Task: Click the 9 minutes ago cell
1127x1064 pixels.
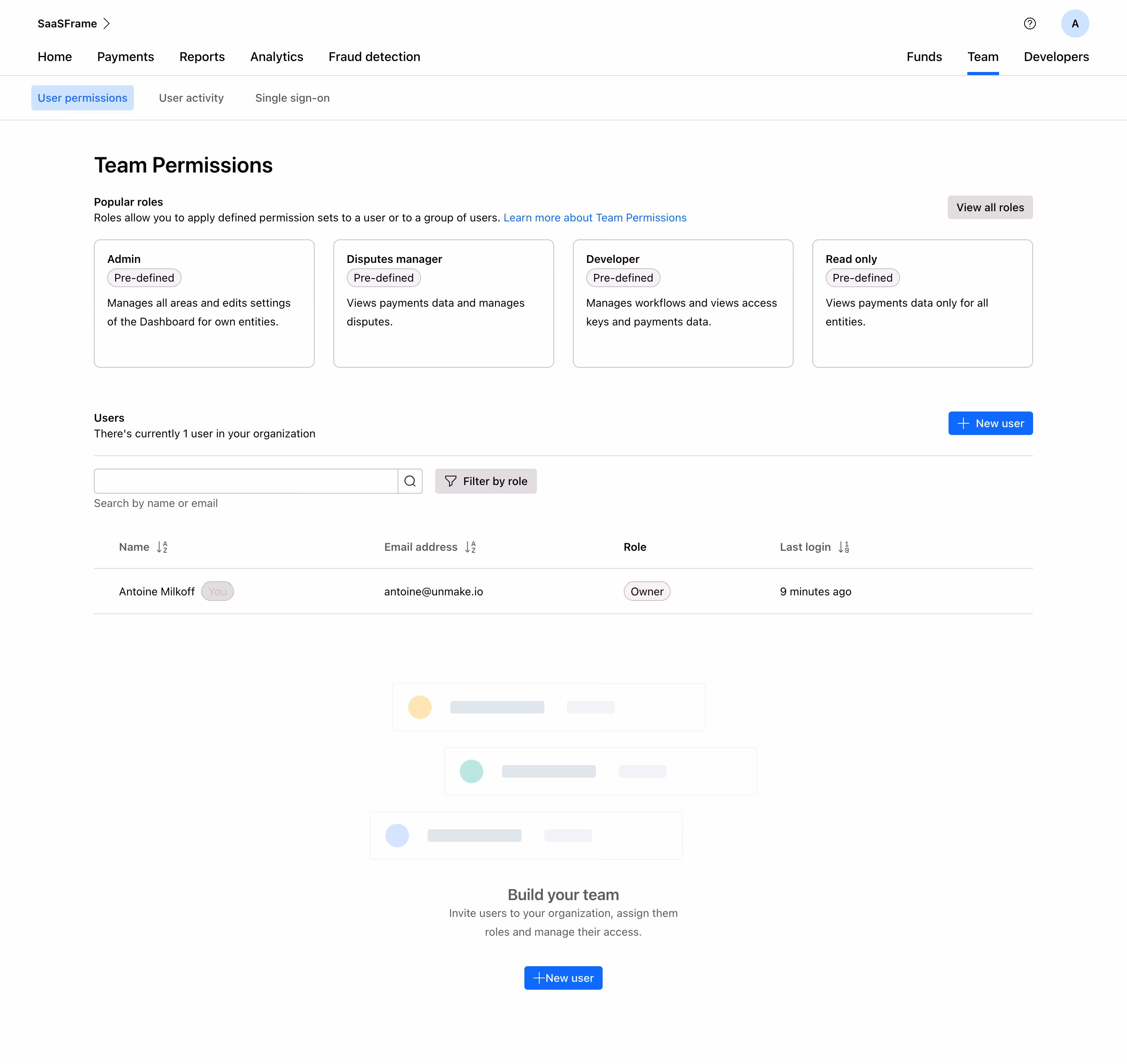Action: click(x=816, y=591)
